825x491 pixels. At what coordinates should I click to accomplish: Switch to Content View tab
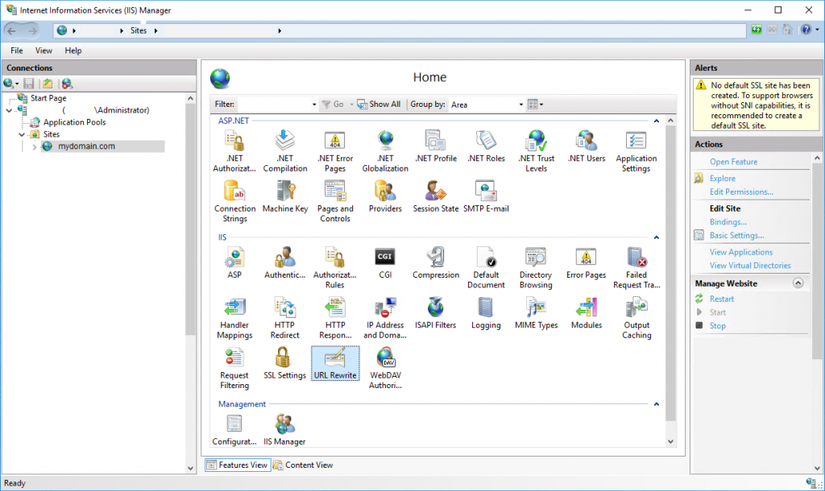303,465
